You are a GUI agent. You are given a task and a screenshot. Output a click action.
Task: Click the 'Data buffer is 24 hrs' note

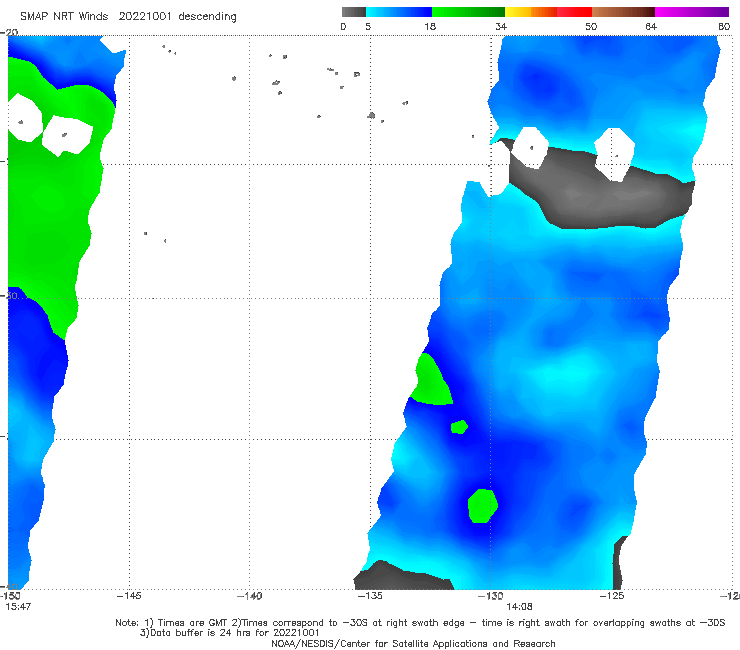229,633
